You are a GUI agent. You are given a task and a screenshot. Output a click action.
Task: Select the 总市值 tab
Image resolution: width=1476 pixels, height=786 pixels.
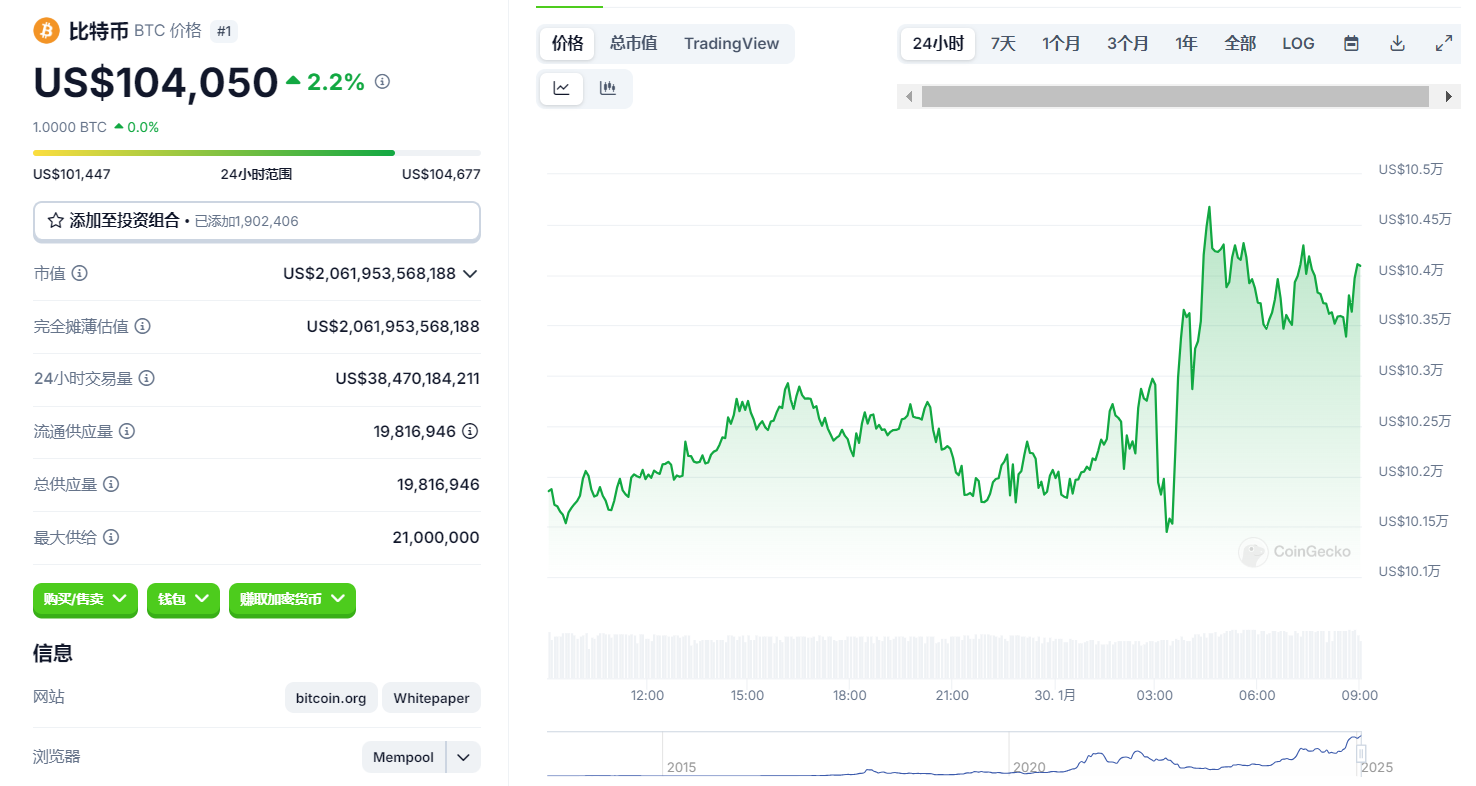click(634, 43)
